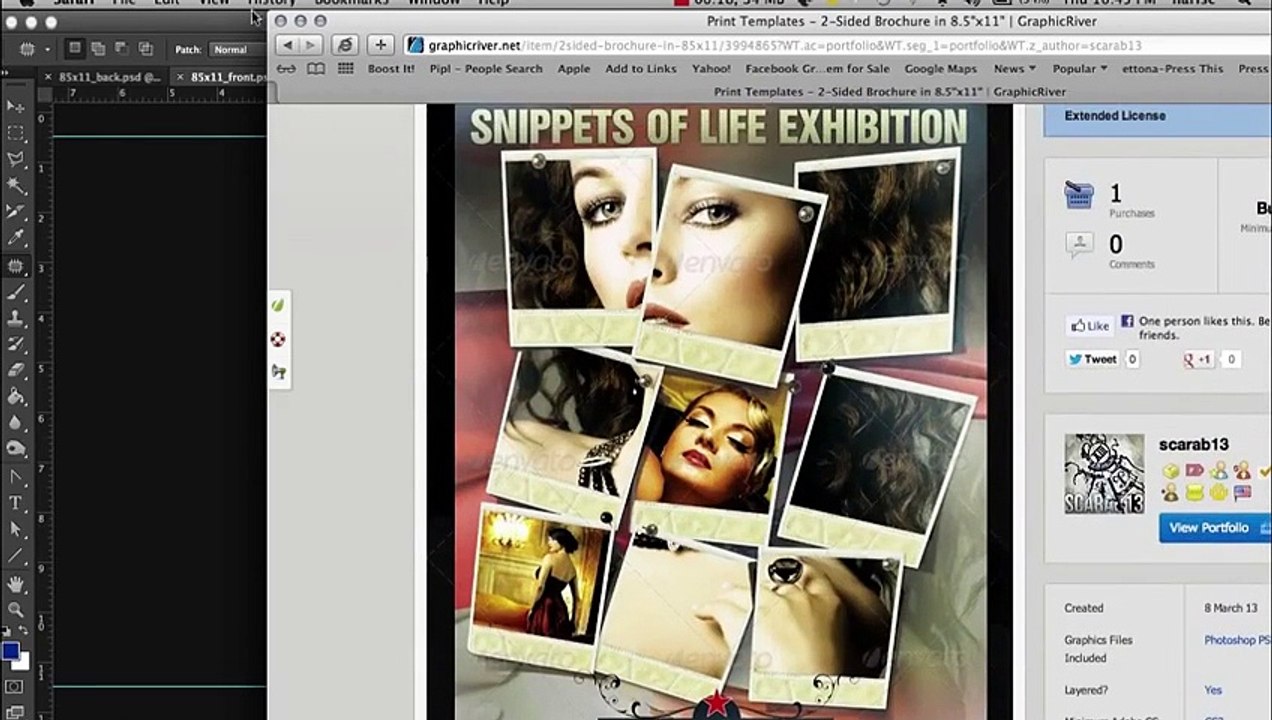1272x720 pixels.
Task: Show the Reading List glasses icon
Action: [x=287, y=69]
